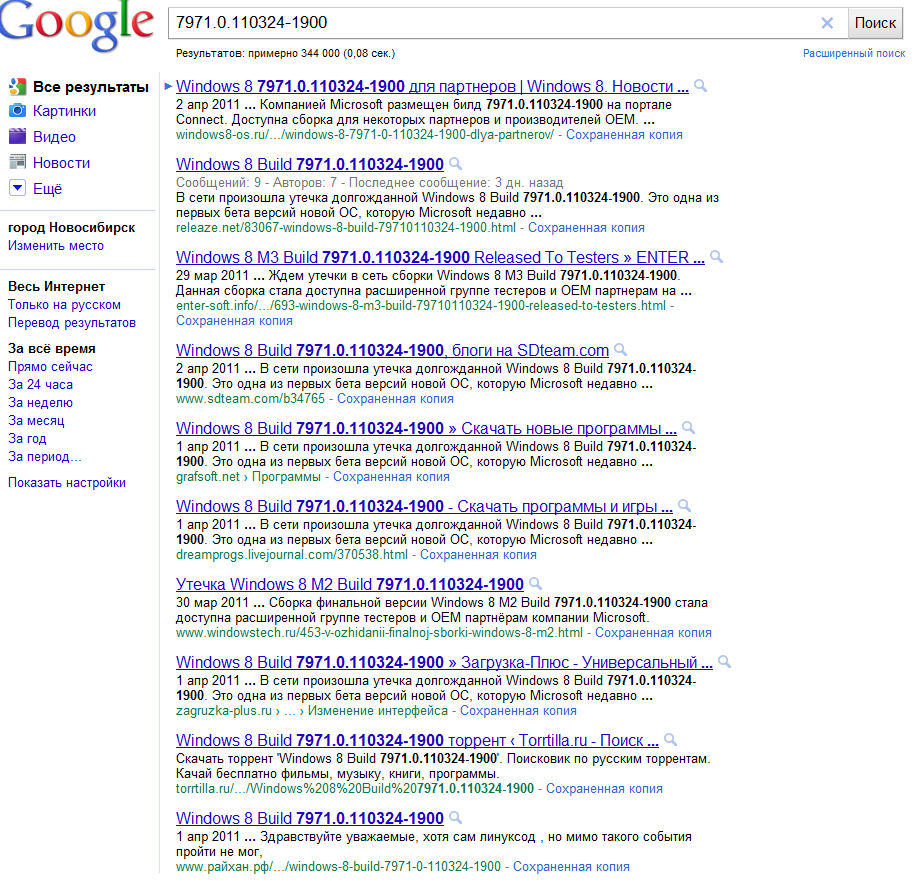This screenshot has height=886, width=920.
Task: Click Показать настройки link
Action: (66, 483)
